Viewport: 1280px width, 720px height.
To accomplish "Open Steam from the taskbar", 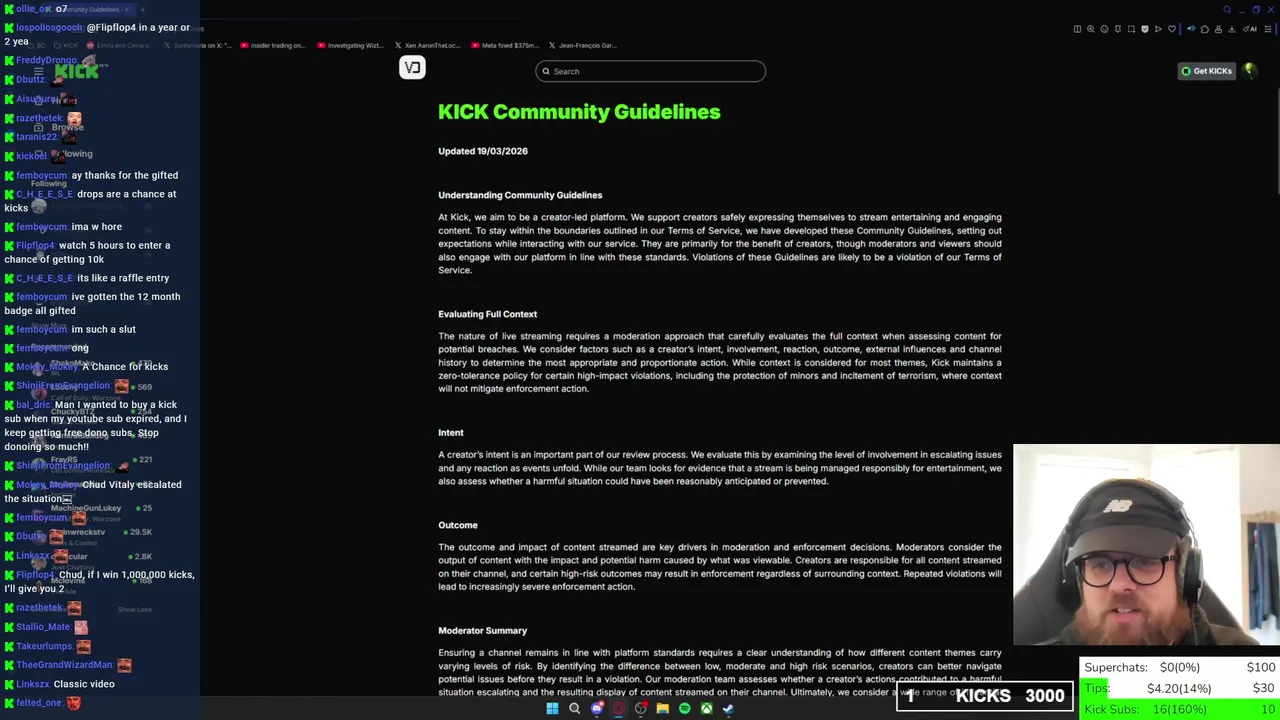I will (x=728, y=708).
